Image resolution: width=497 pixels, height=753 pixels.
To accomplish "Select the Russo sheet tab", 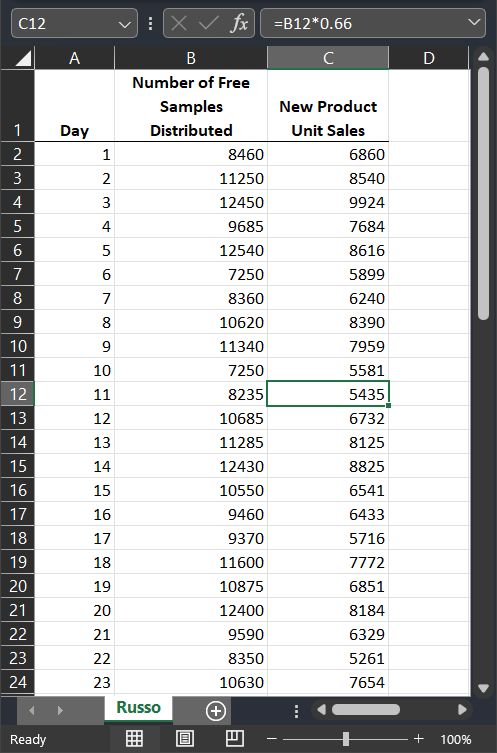I will point(138,708).
